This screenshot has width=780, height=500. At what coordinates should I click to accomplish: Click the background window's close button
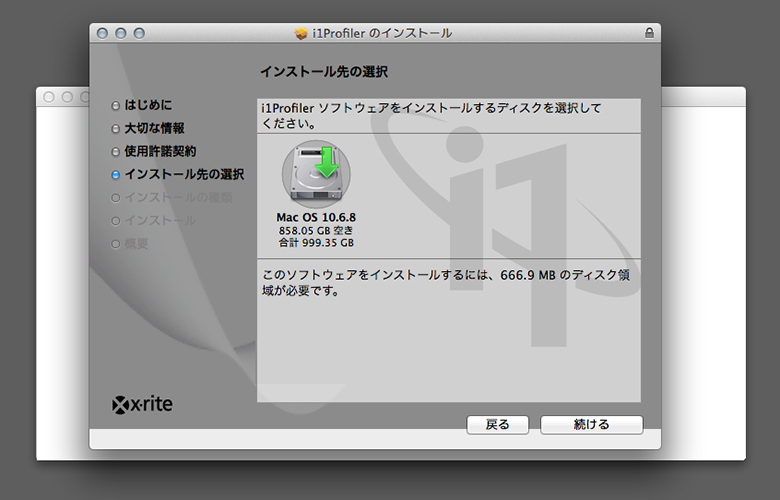(x=49, y=97)
